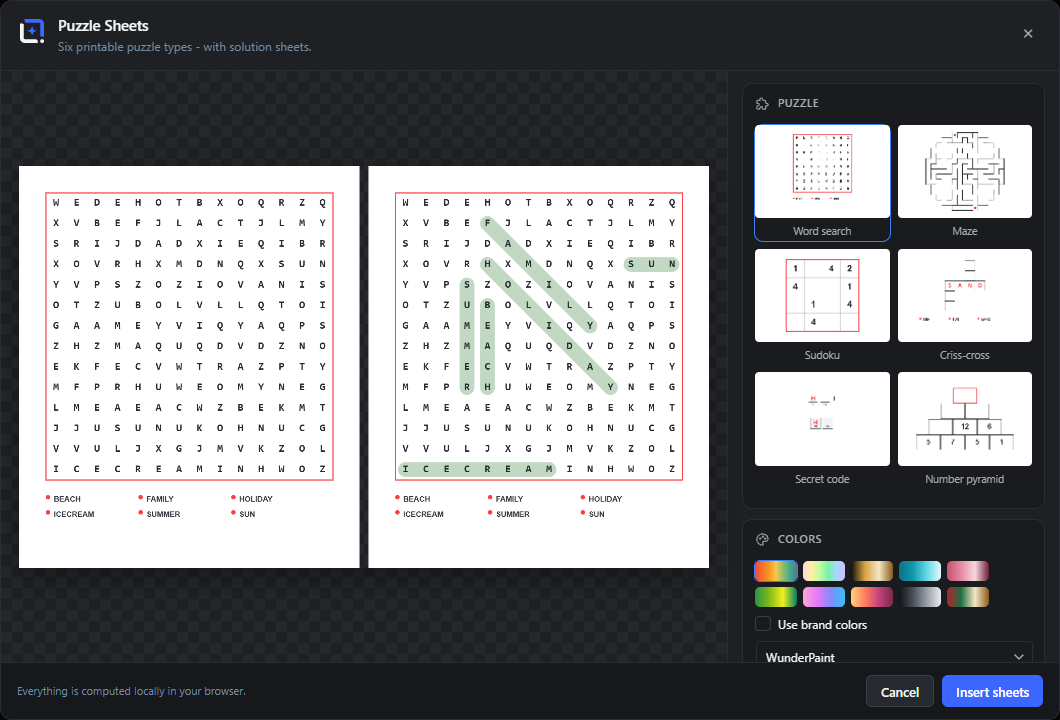Viewport: 1060px width, 720px height.
Task: Click the word SUMMER on the puzzle sheet
Action: point(164,514)
